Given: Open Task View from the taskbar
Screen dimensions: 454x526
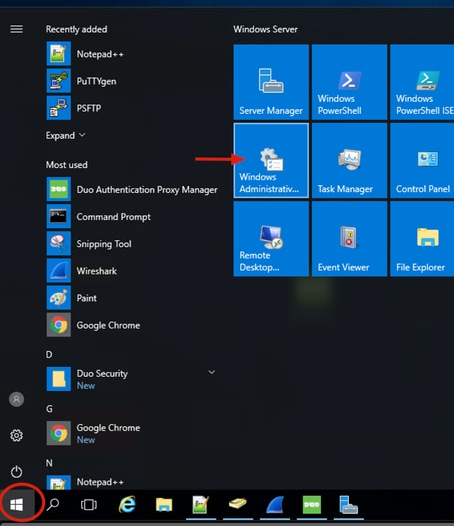Looking at the screenshot, I should 89,505.
